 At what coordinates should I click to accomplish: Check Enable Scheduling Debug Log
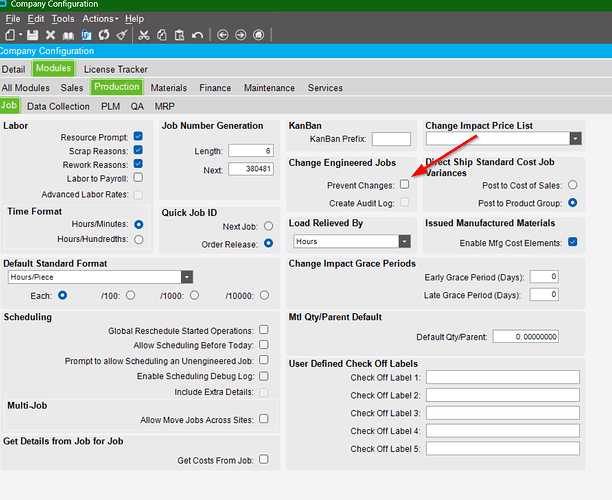pos(264,376)
